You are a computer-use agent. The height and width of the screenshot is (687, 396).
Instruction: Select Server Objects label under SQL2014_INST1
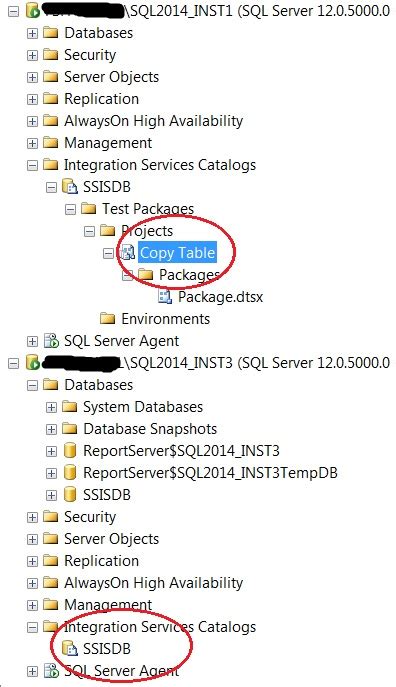coord(111,77)
